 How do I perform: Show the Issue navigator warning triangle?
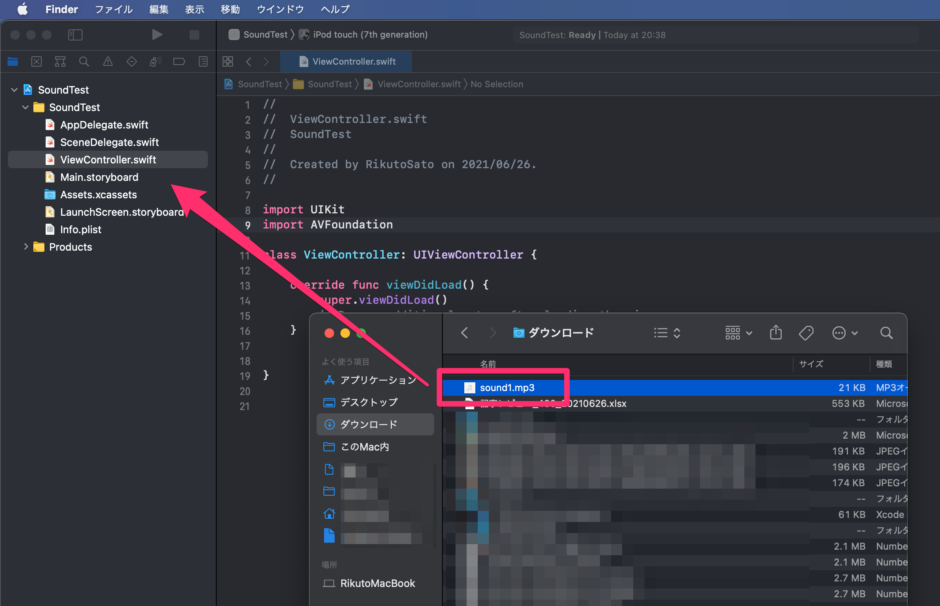tap(107, 61)
